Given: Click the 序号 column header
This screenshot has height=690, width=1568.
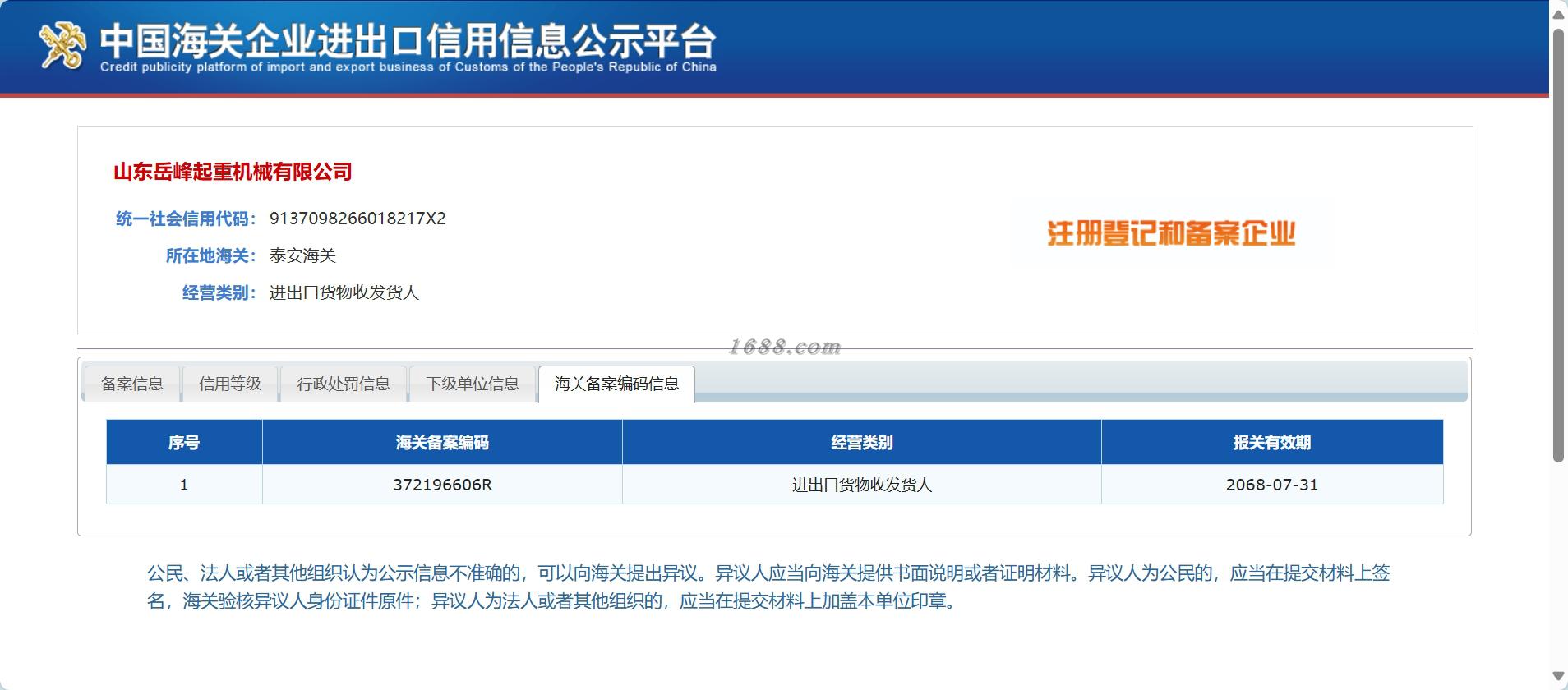Looking at the screenshot, I should pos(184,442).
